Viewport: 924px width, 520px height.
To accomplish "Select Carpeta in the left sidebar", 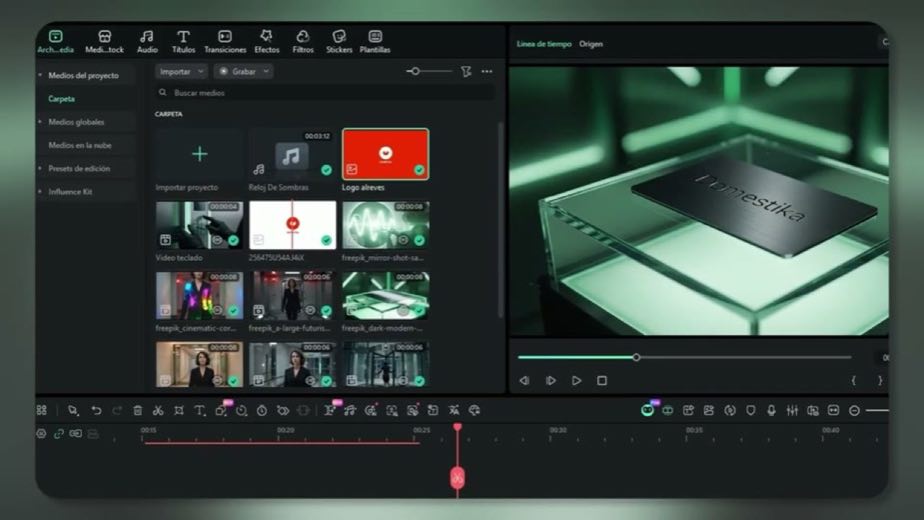I will click(61, 98).
